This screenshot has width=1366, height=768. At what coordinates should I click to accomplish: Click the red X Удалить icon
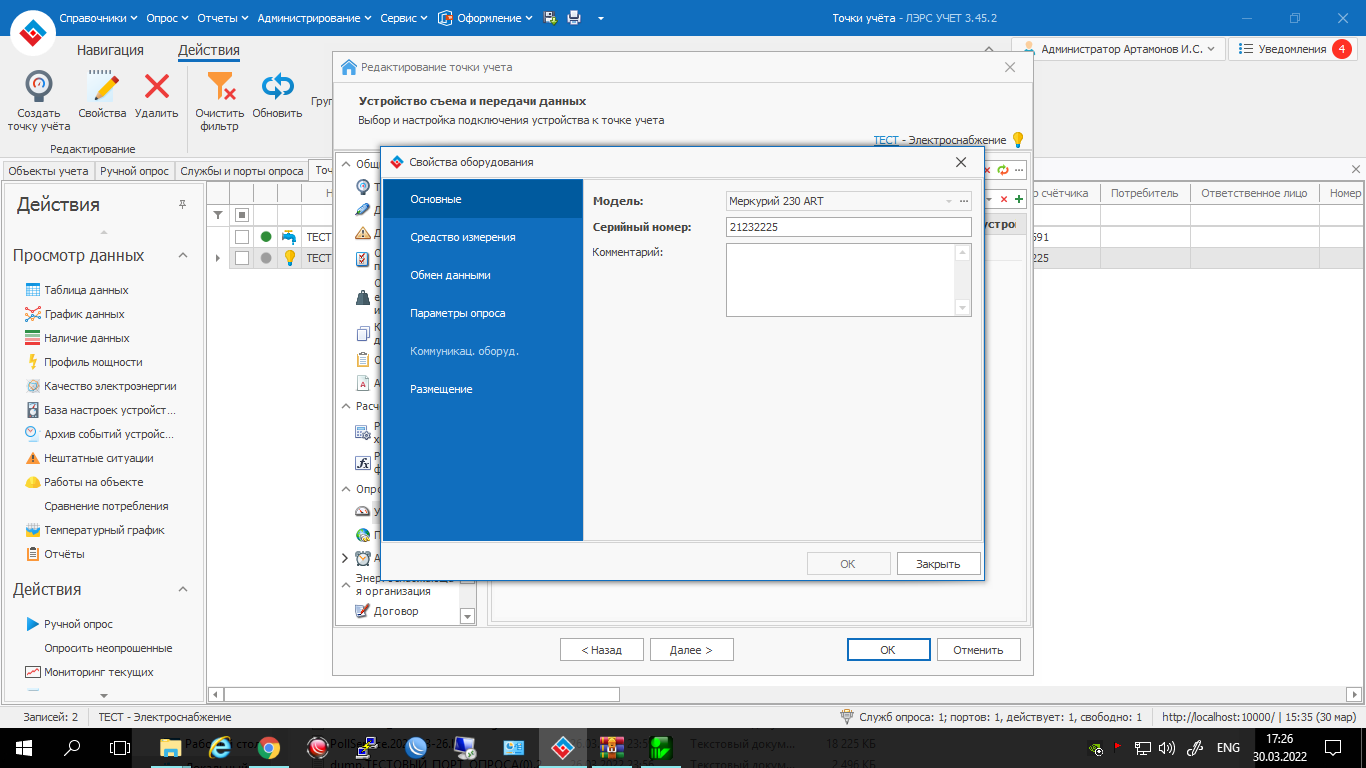(156, 87)
